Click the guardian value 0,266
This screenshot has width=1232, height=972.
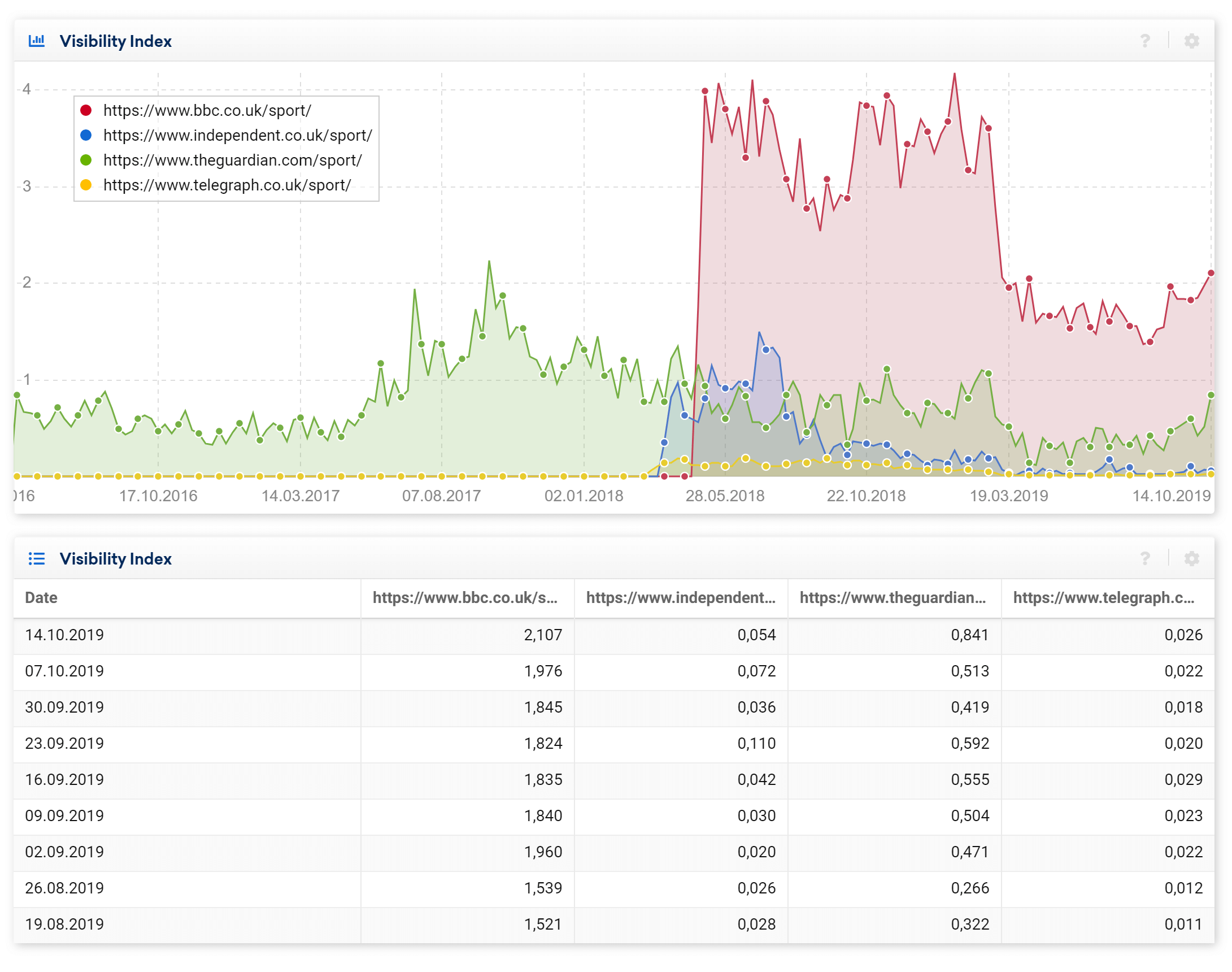970,888
